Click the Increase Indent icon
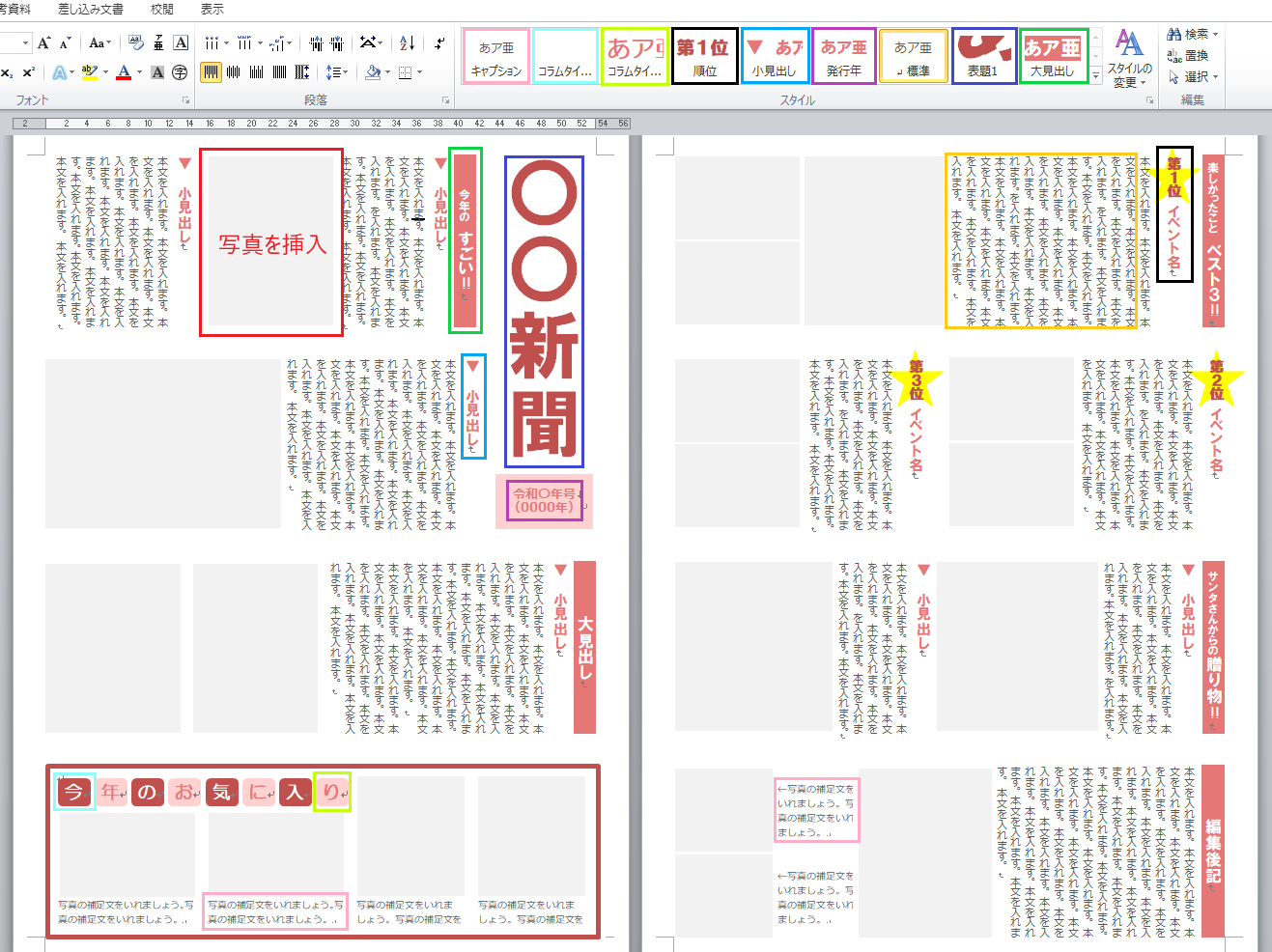Viewport: 1272px width, 952px height. [337, 43]
